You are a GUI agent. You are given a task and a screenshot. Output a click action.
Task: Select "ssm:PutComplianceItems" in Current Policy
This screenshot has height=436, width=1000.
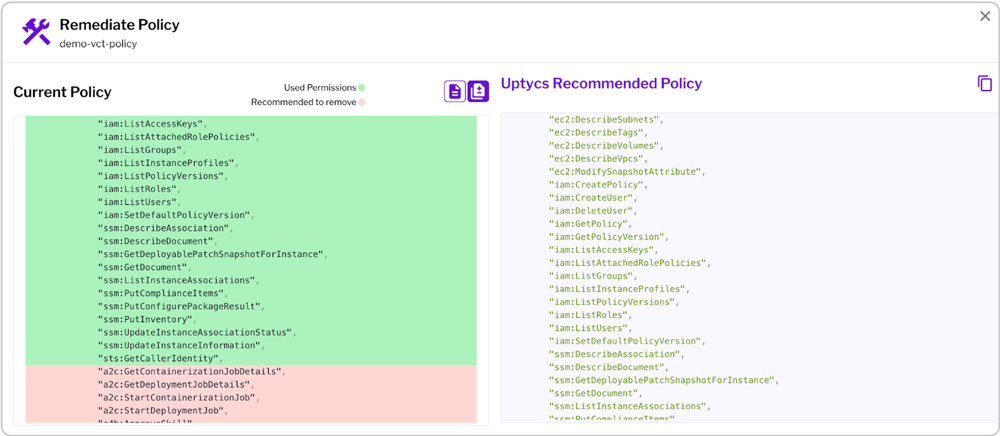[163, 293]
